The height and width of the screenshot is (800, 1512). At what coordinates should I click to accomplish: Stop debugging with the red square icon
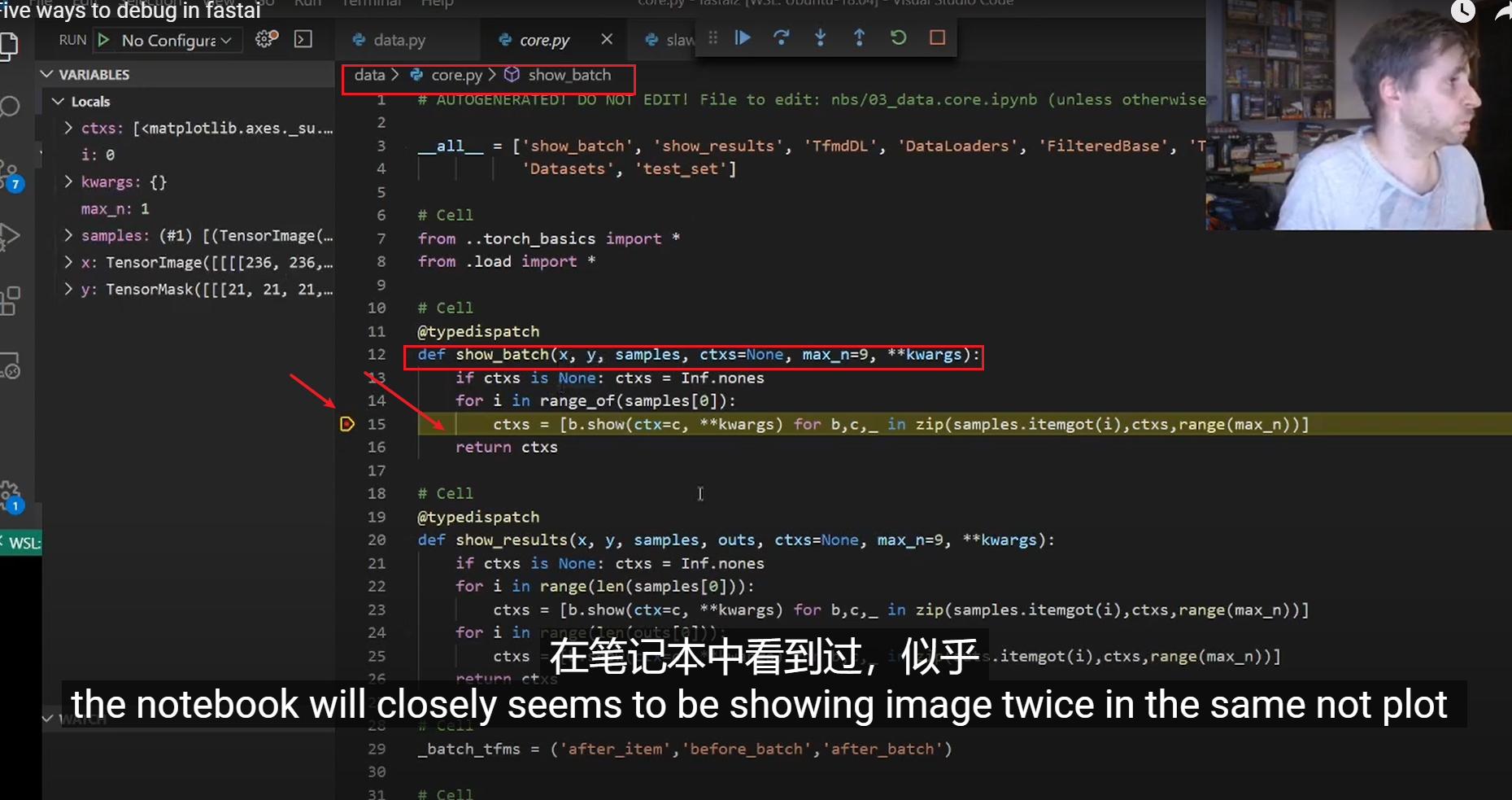[x=936, y=37]
